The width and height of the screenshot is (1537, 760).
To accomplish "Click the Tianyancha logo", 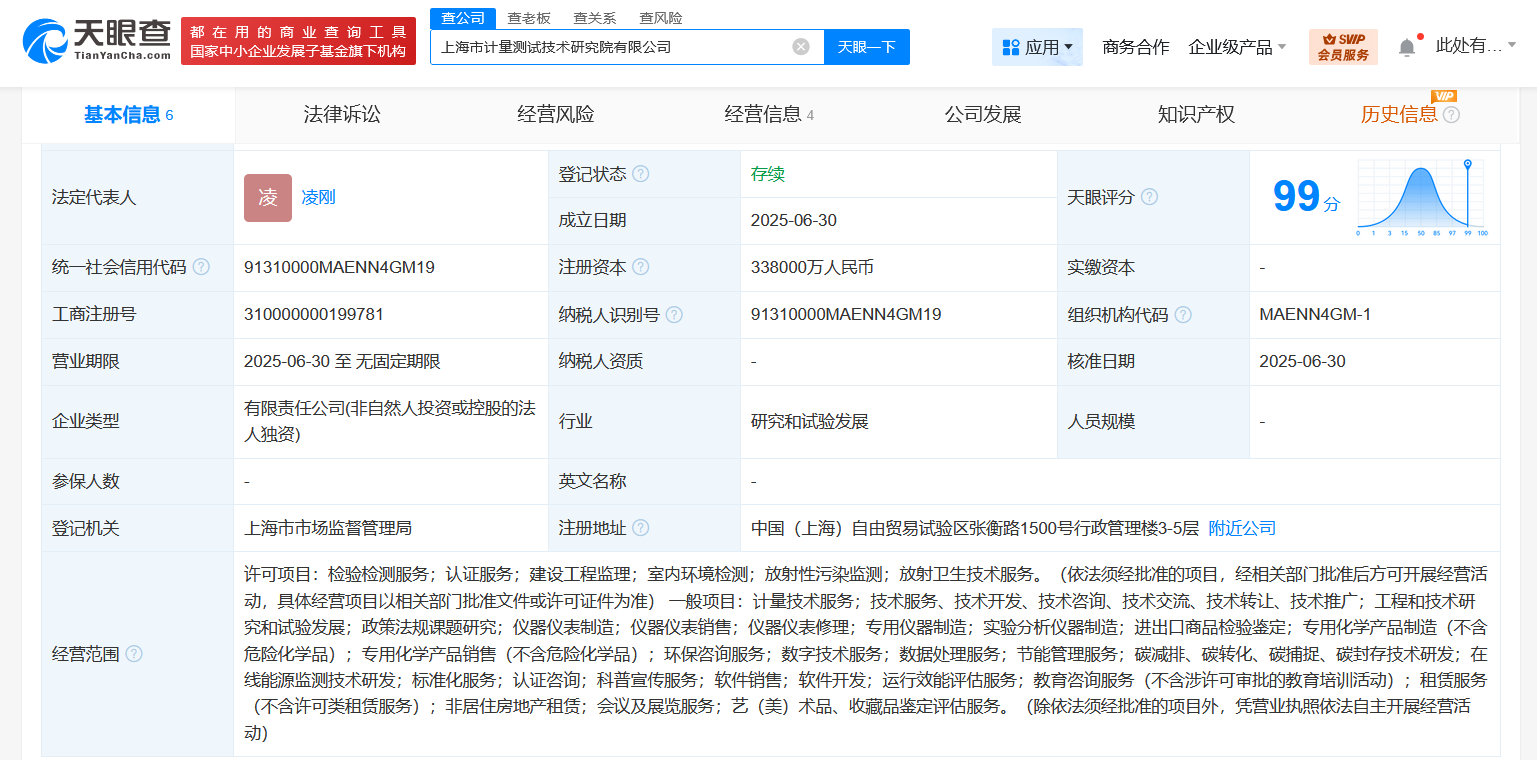I will pyautogui.click(x=96, y=41).
